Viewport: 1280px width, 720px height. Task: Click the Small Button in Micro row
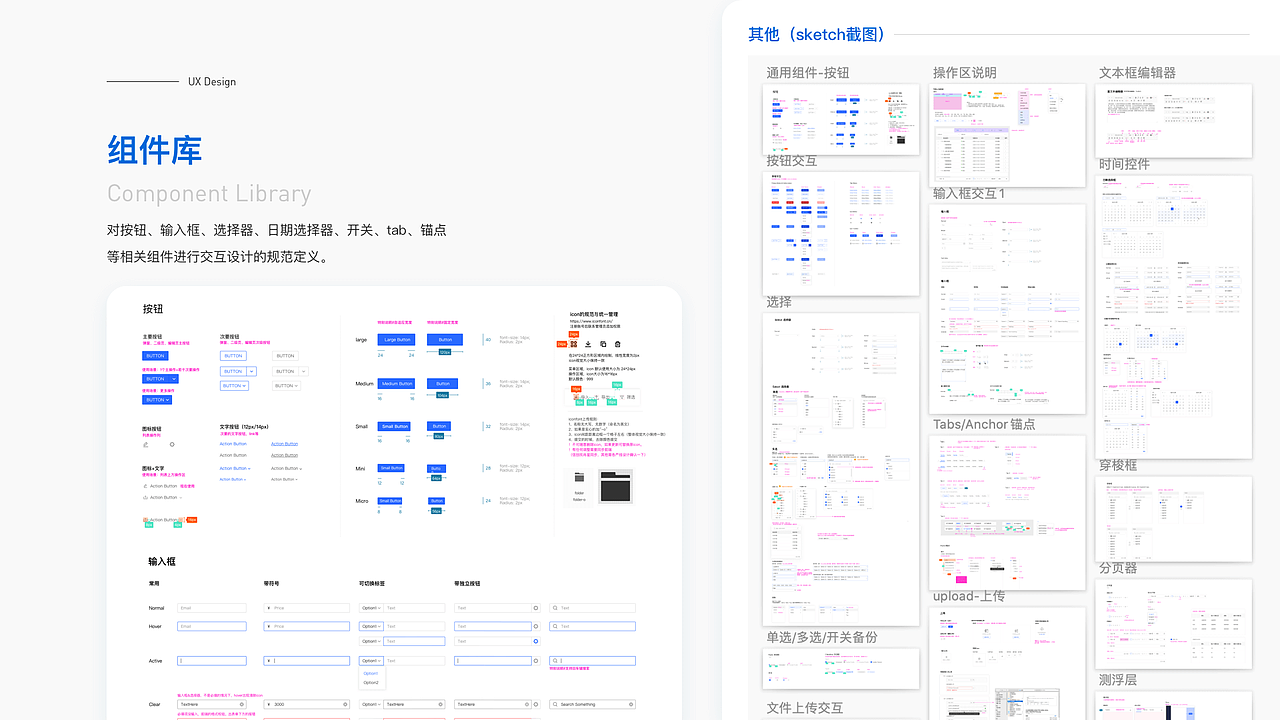[390, 501]
